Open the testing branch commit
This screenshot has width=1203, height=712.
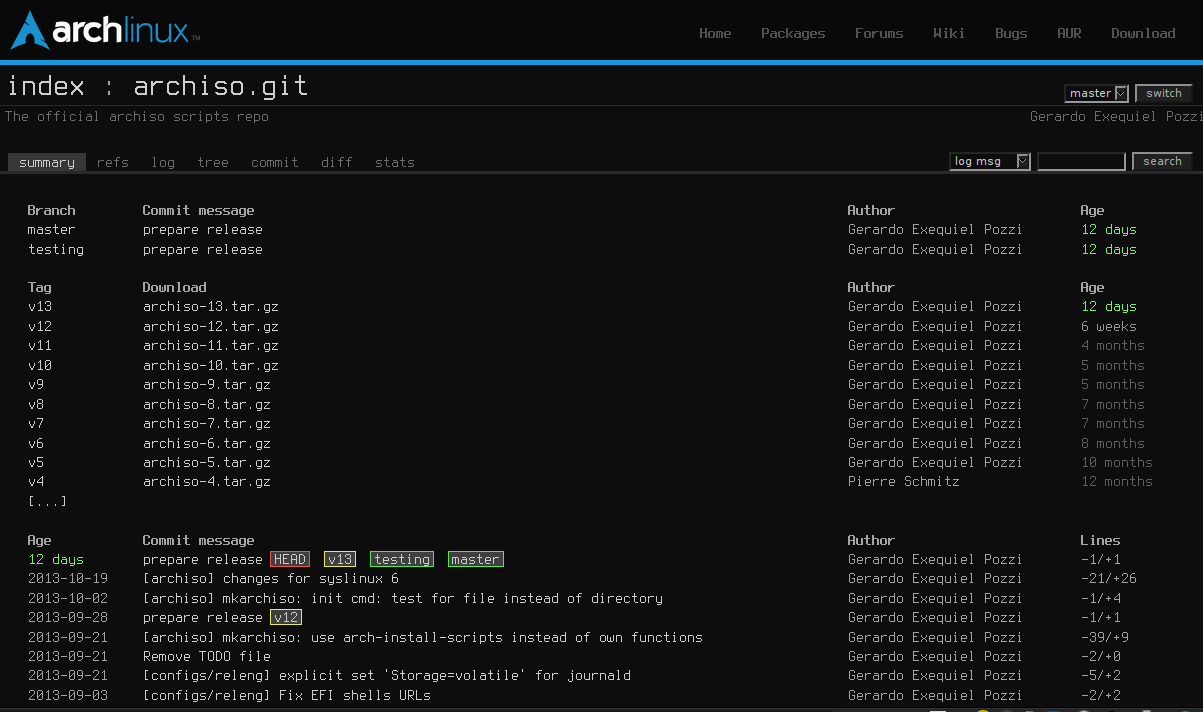[x=202, y=249]
